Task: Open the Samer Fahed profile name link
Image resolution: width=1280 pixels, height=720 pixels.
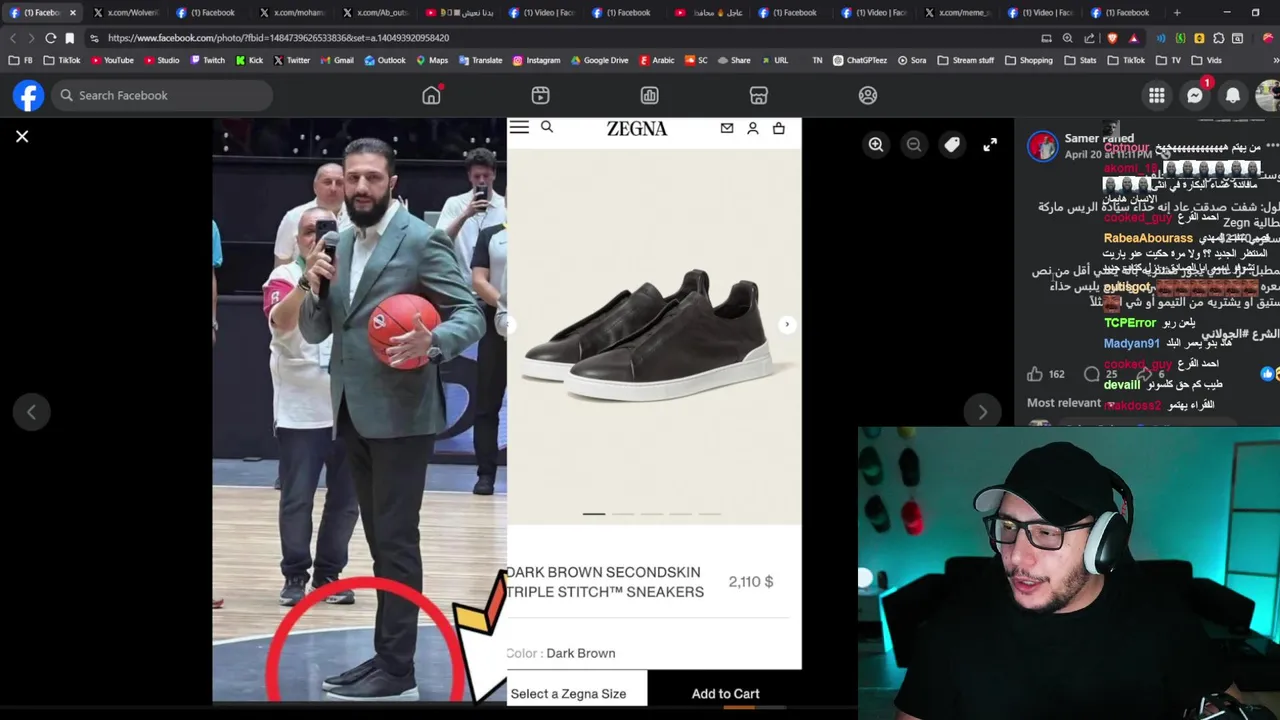Action: pos(1099,138)
